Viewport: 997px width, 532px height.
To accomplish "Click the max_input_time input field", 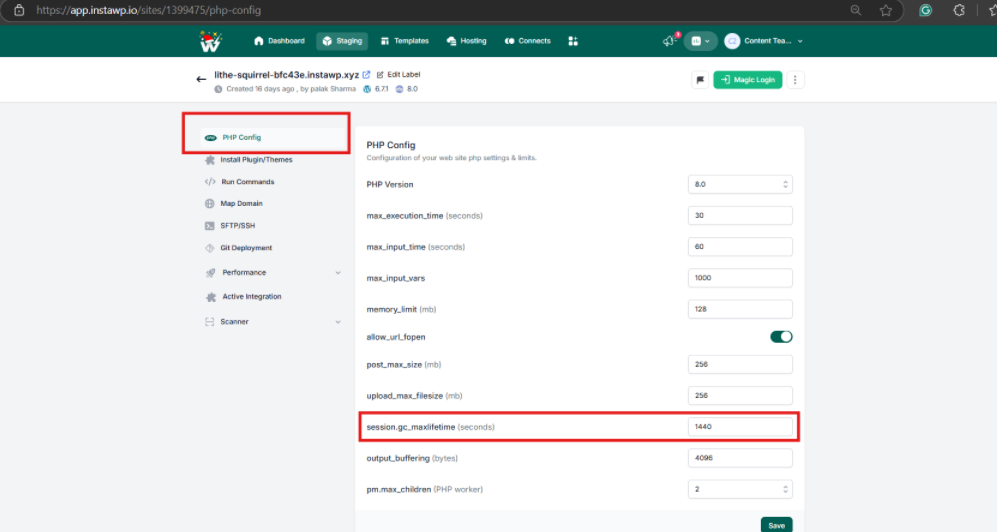I will (x=740, y=247).
